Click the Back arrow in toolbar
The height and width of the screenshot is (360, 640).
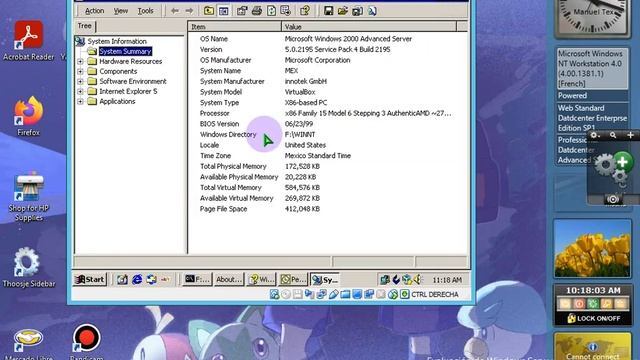tap(175, 11)
